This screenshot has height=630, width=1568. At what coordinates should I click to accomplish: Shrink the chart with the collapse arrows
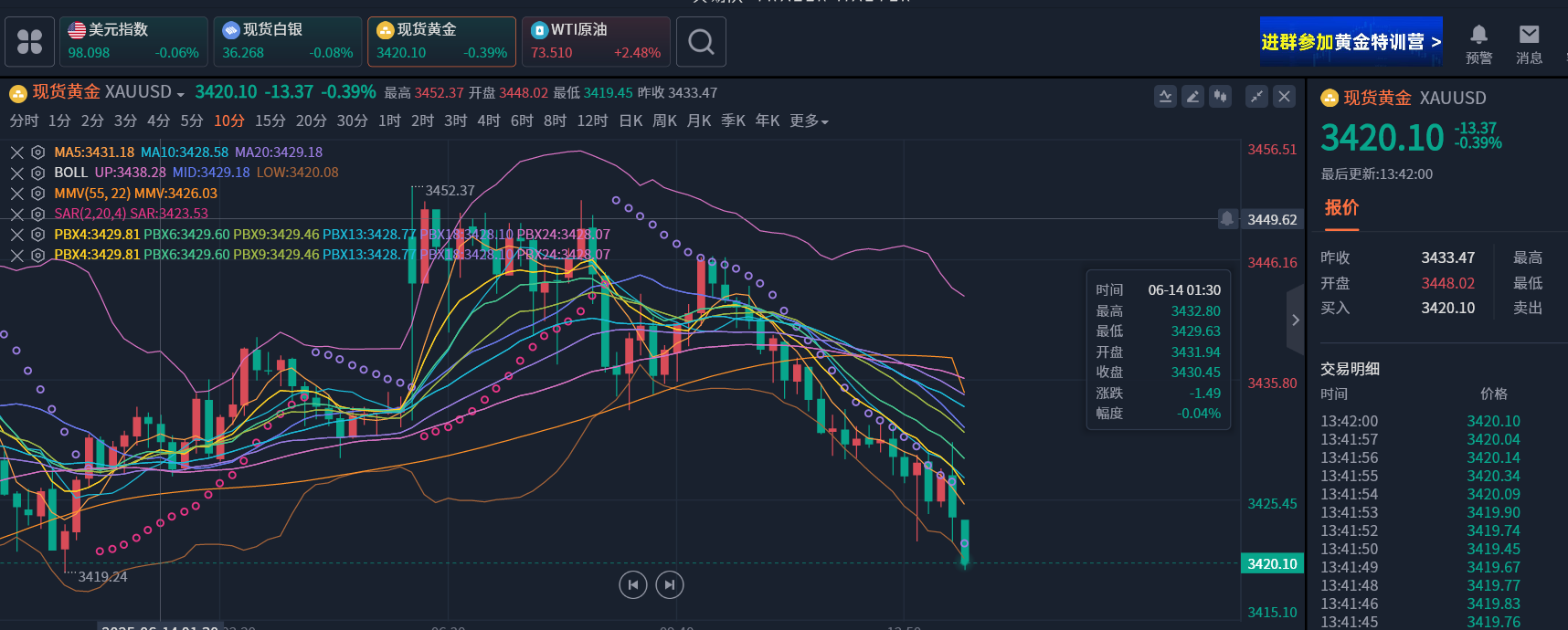click(1257, 96)
